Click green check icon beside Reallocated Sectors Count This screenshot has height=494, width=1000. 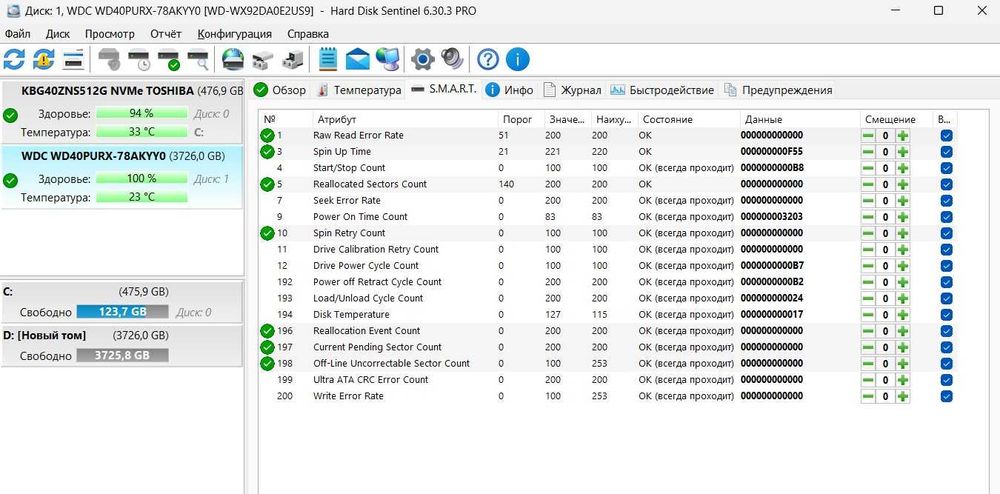coord(267,184)
